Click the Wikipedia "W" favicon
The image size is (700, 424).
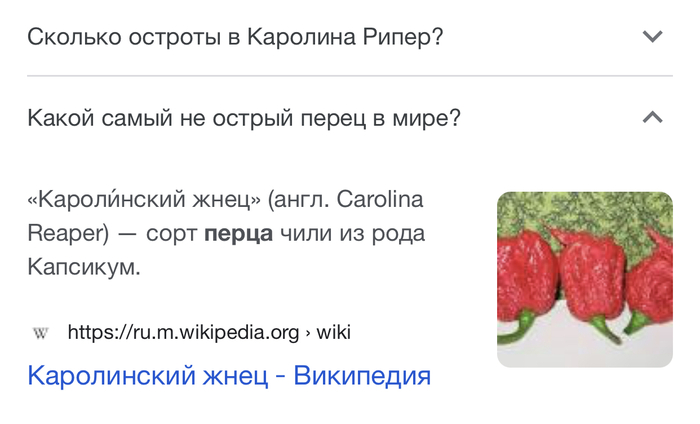pos(40,332)
